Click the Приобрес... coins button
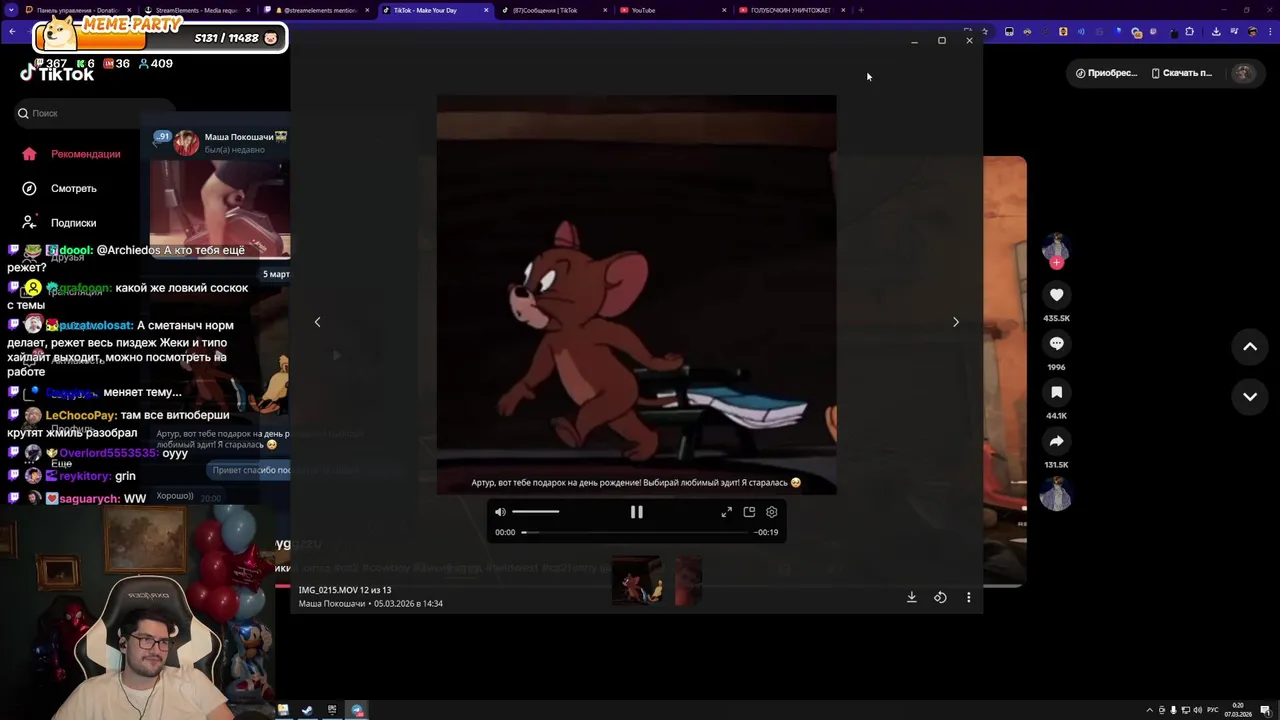Viewport: 1280px width, 720px height. click(x=1106, y=73)
